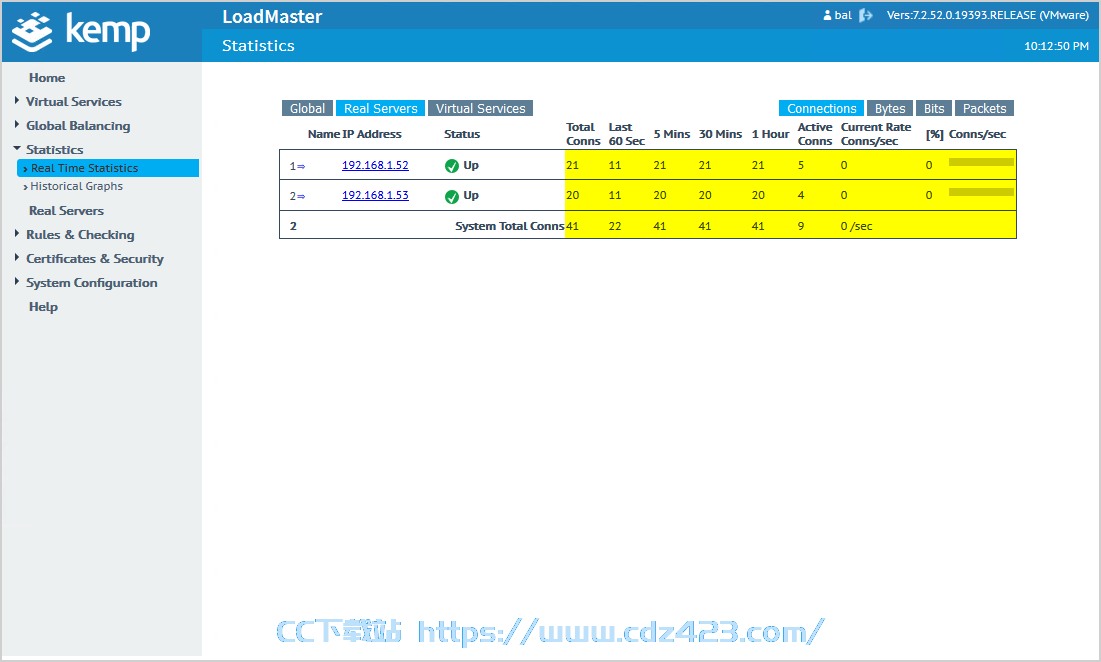Select Real Time Statistics
The width and height of the screenshot is (1101, 662).
click(108, 168)
